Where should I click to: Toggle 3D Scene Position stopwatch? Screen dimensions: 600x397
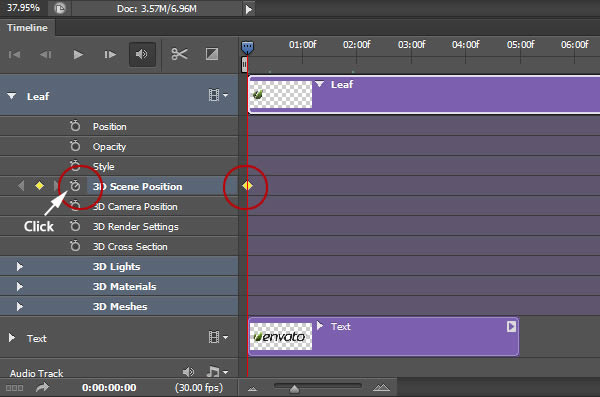[x=75, y=186]
